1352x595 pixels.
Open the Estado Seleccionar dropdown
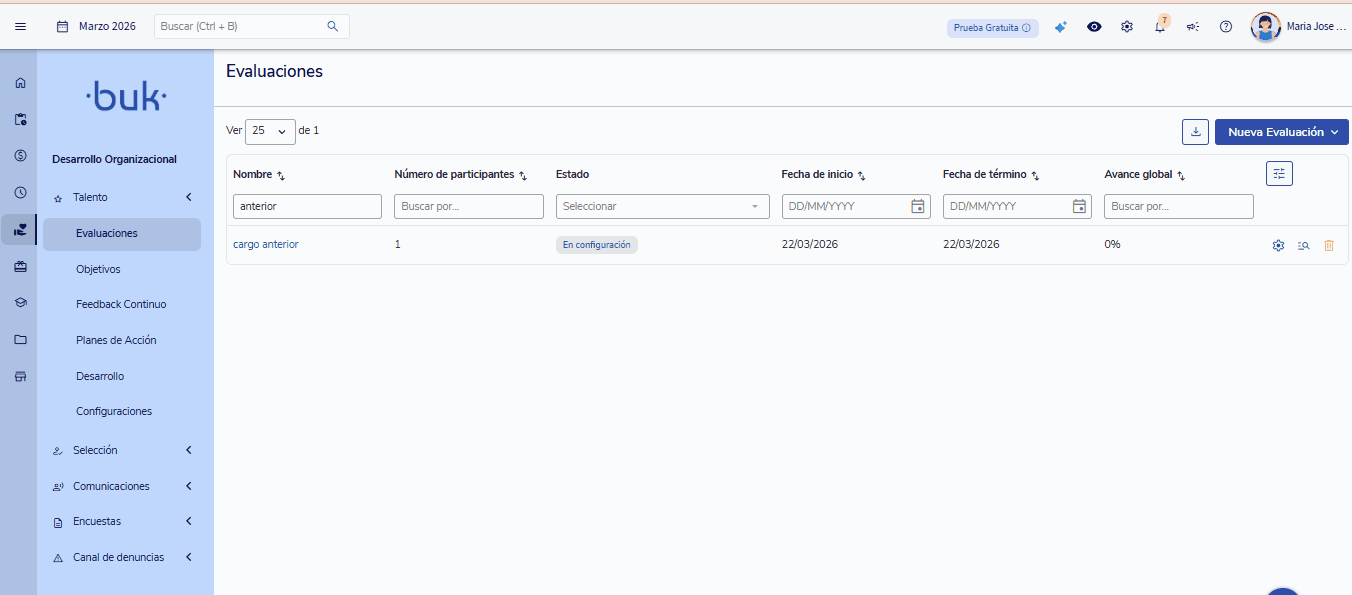pyautogui.click(x=658, y=206)
